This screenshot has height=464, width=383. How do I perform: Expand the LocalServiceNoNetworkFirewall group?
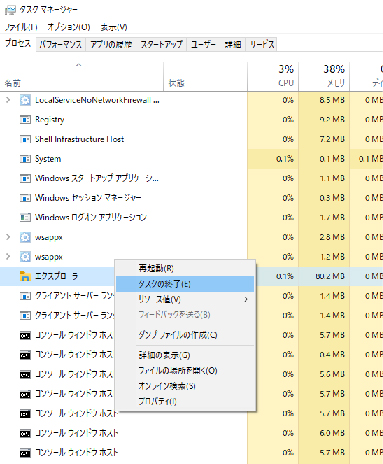[8, 100]
